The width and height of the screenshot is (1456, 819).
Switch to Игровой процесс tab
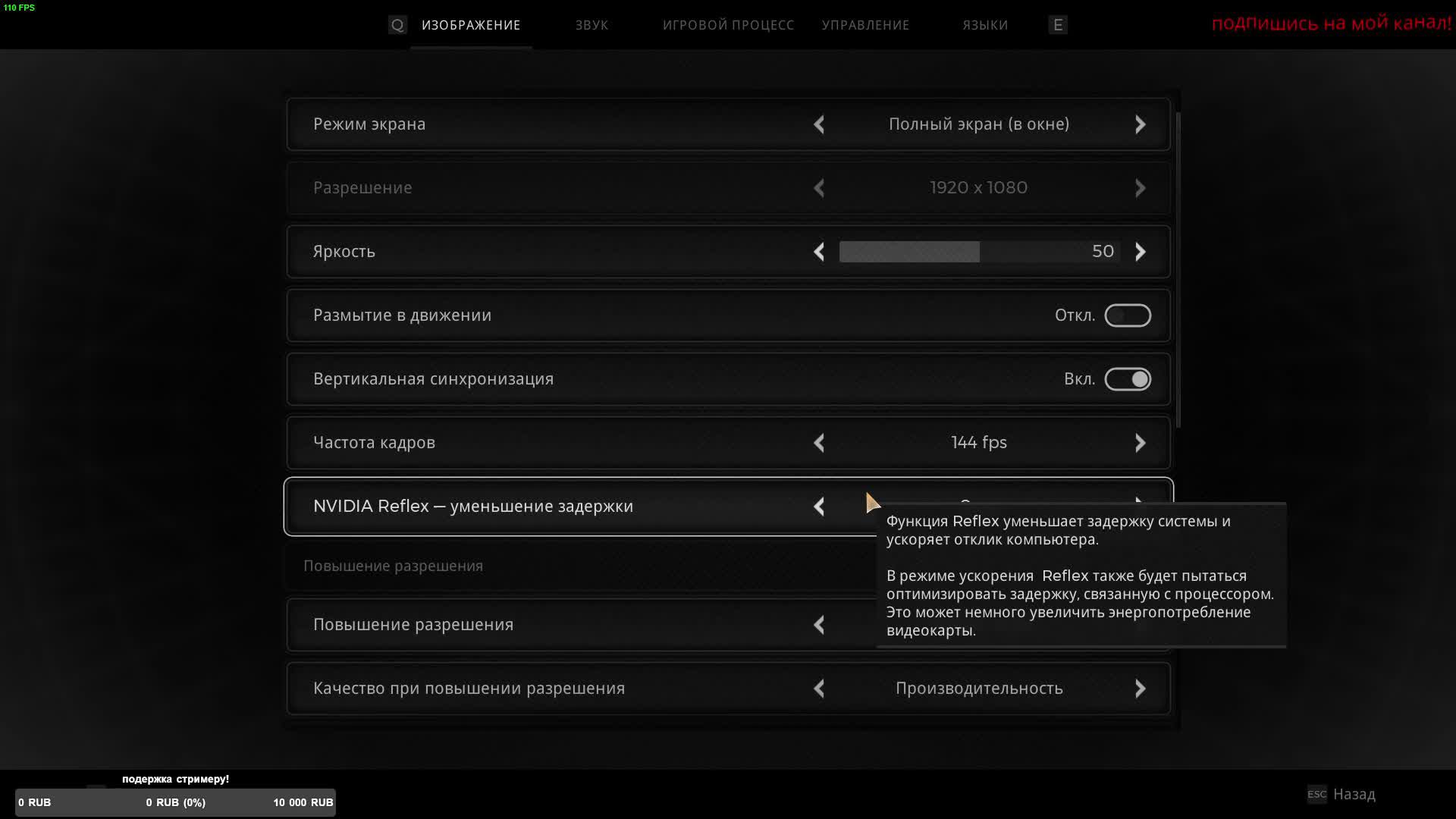pos(728,25)
